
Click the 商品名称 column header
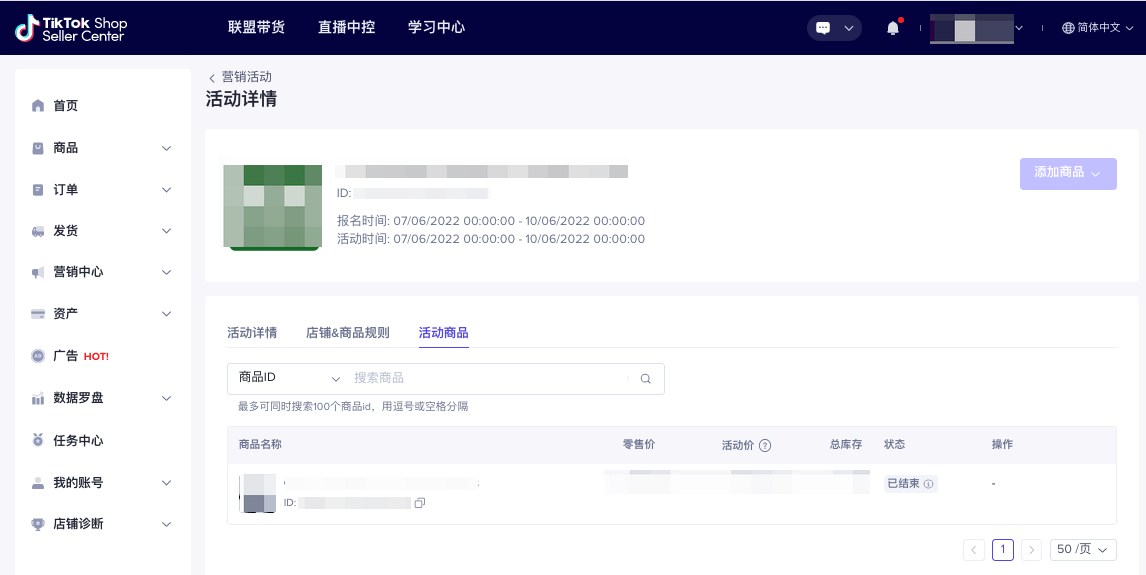click(260, 444)
